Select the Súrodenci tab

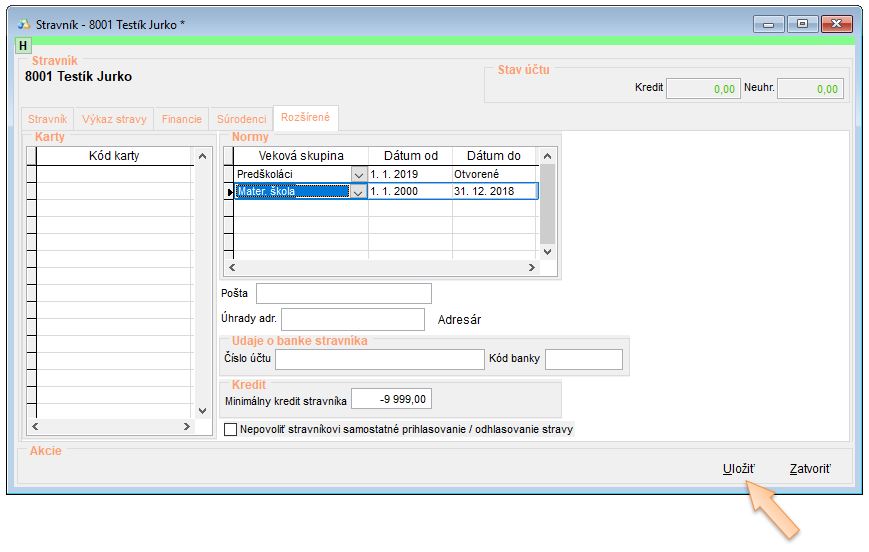[241, 119]
